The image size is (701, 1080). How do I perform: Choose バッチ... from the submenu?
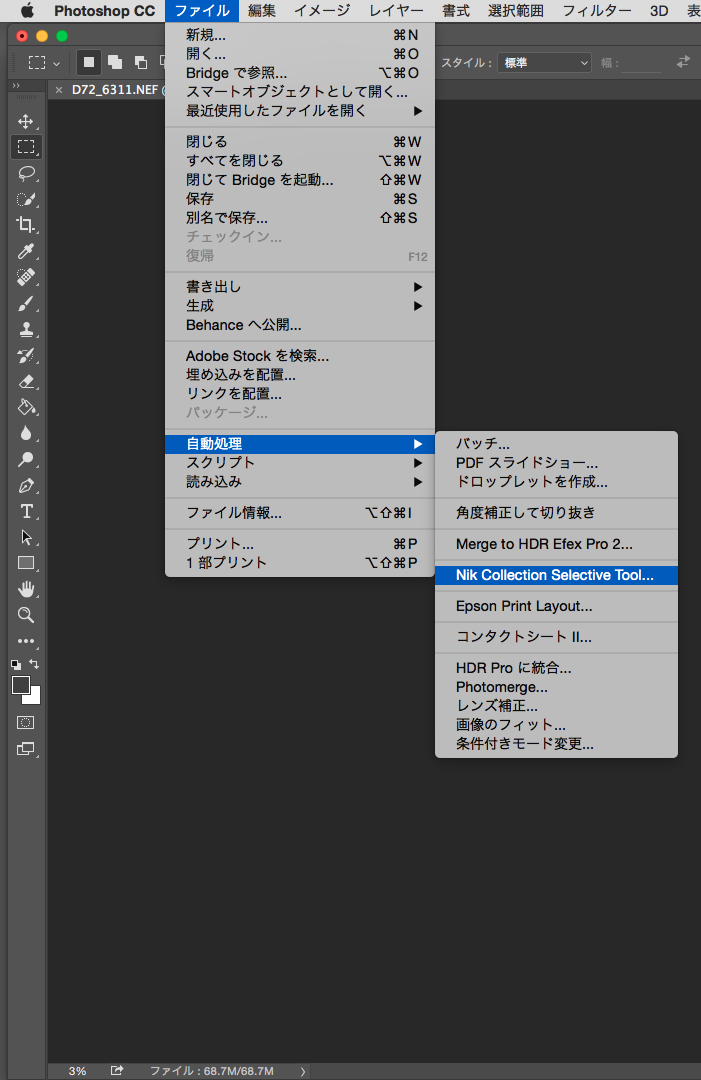point(556,444)
